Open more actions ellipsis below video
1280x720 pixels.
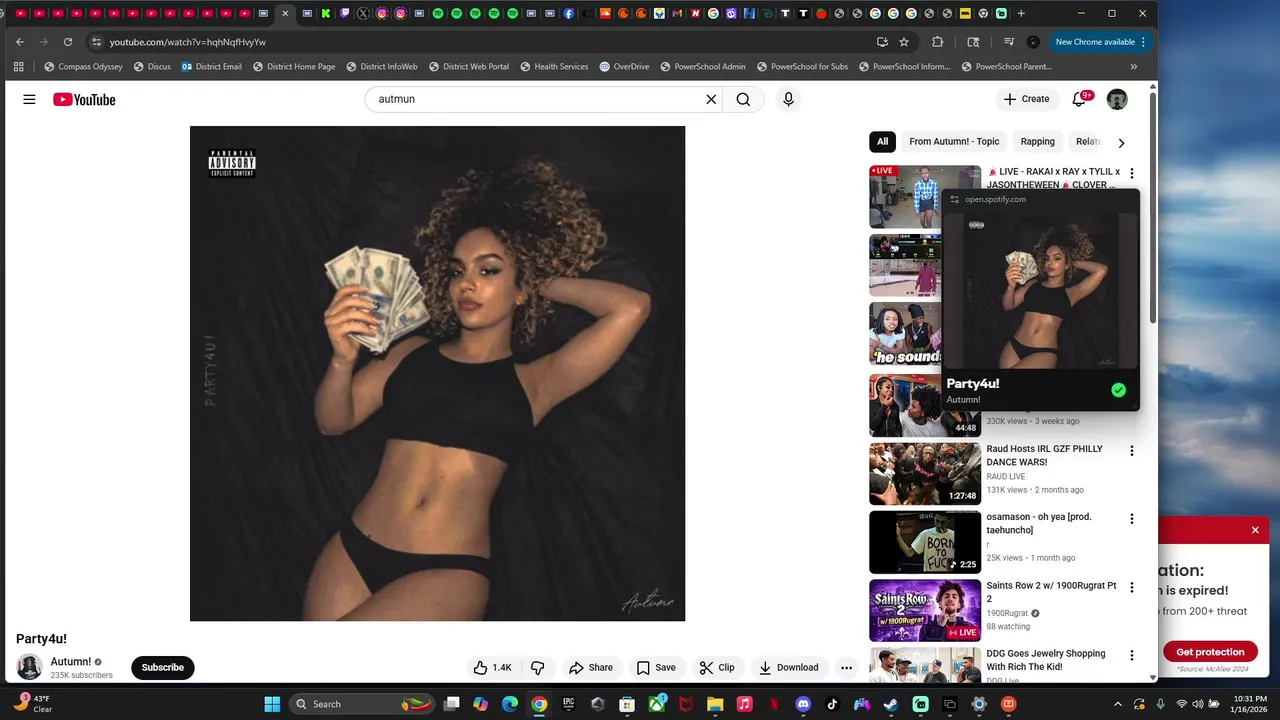846,667
